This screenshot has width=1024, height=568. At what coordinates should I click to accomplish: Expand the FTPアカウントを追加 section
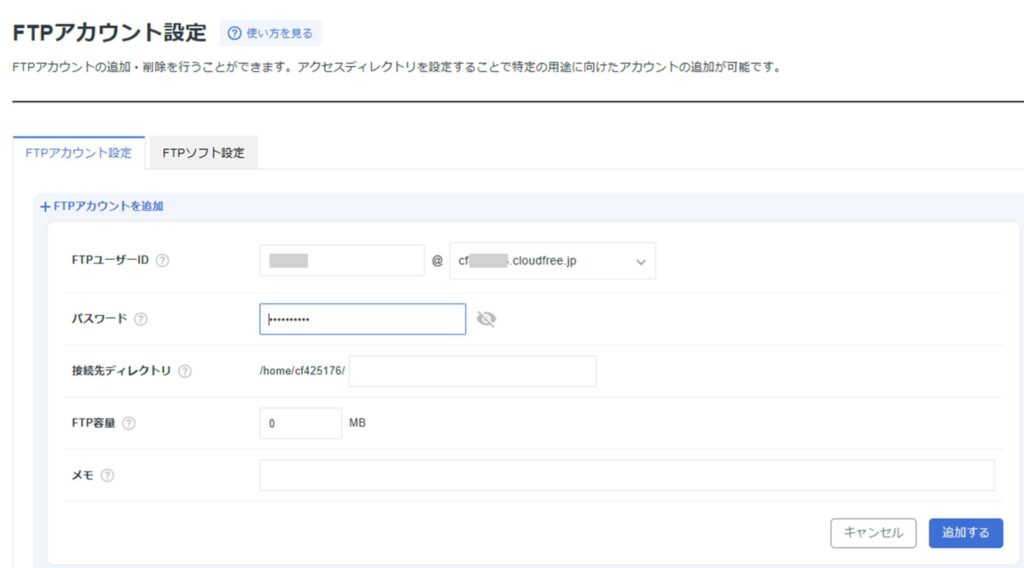click(x=102, y=206)
